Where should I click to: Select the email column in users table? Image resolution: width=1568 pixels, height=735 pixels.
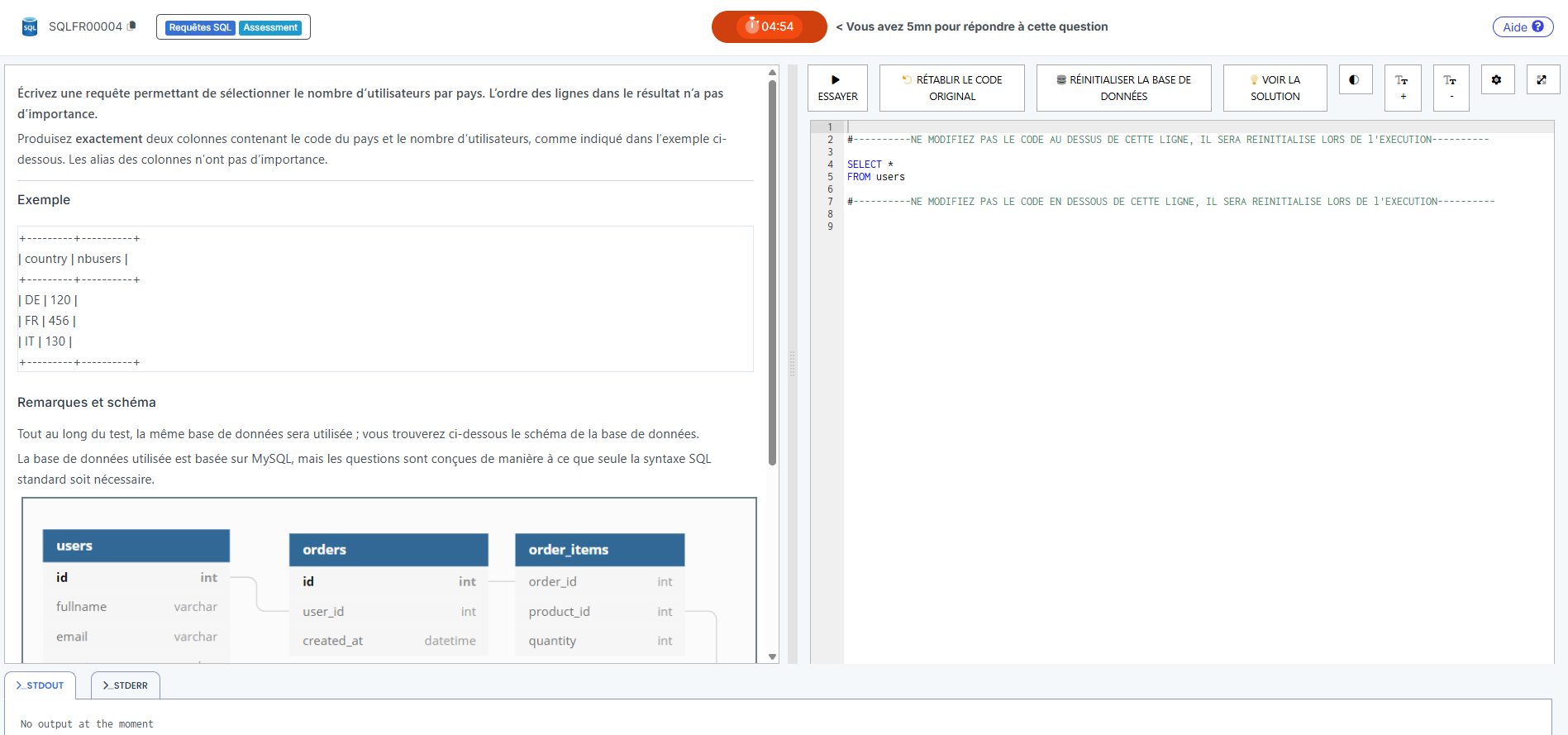click(136, 637)
